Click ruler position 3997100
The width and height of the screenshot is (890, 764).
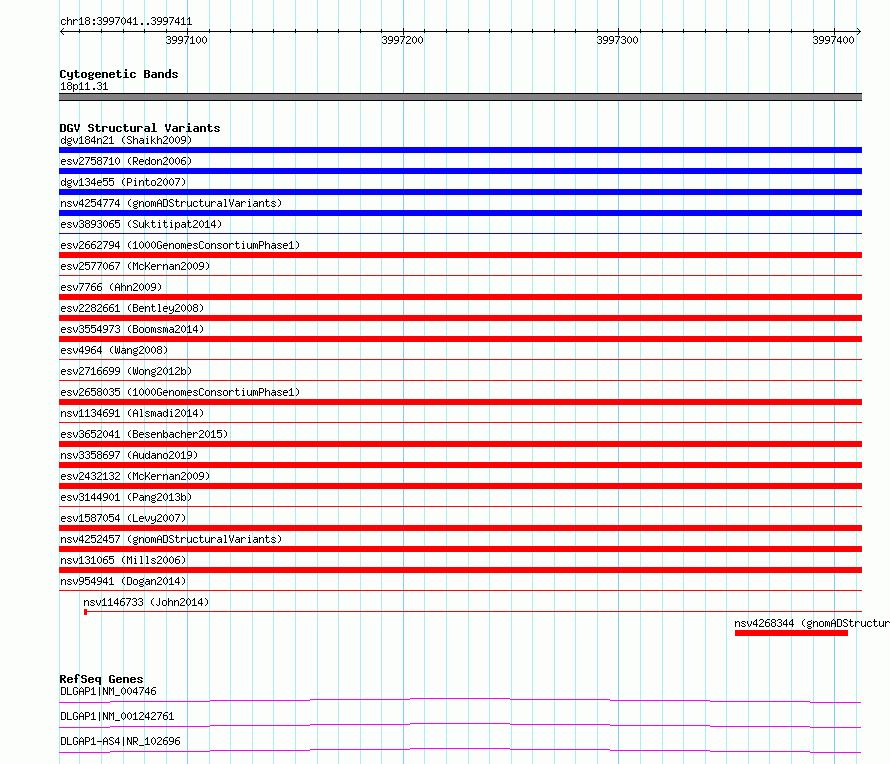[x=186, y=40]
